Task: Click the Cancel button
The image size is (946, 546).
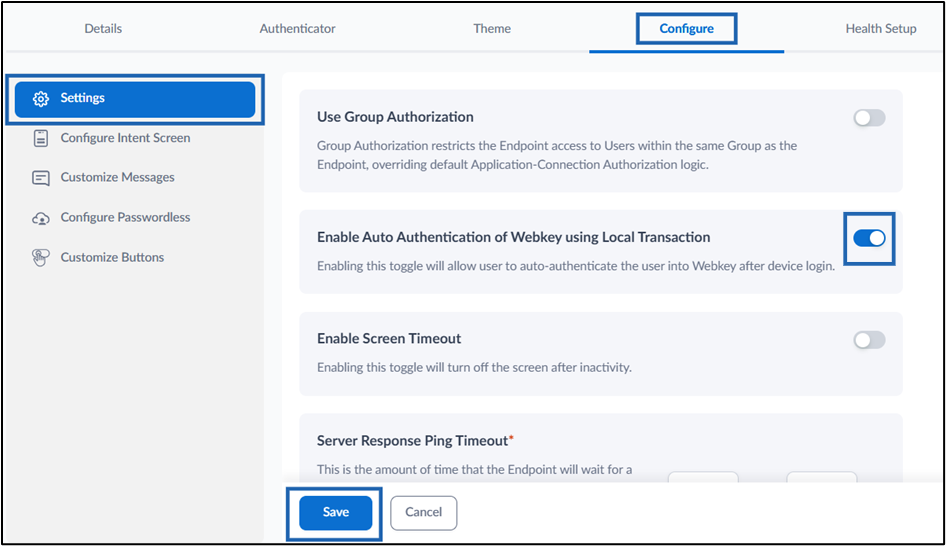Action: coord(424,512)
